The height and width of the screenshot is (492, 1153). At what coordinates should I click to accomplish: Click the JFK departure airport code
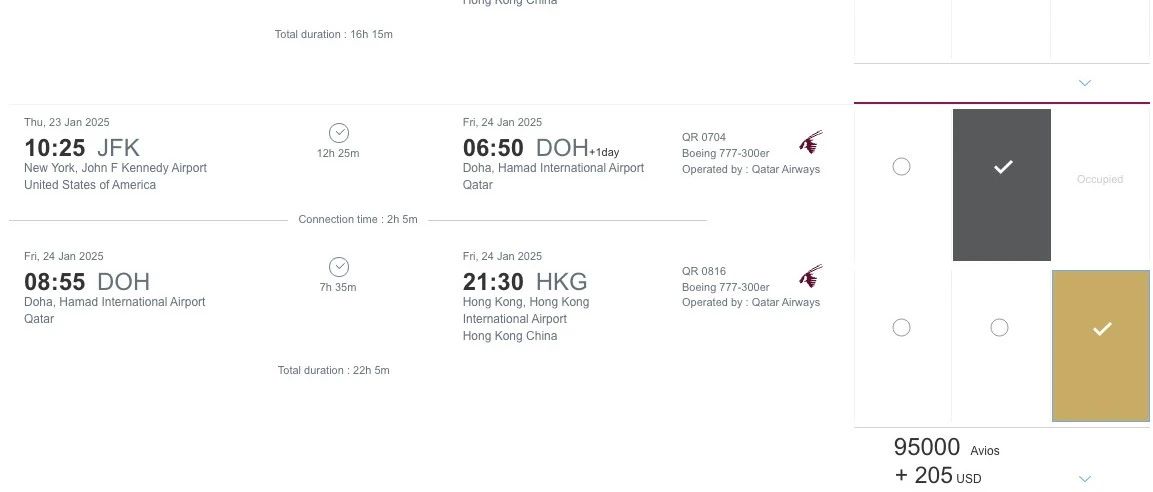click(x=118, y=148)
